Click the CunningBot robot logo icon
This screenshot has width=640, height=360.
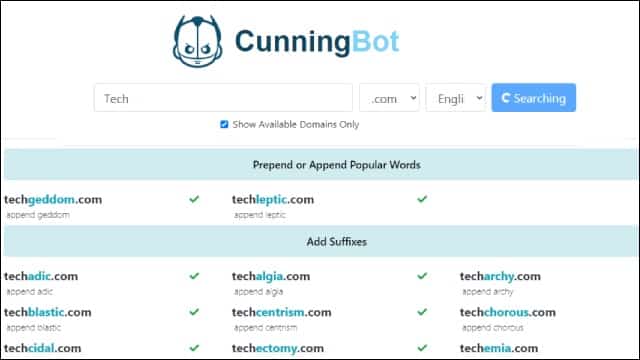(x=198, y=41)
